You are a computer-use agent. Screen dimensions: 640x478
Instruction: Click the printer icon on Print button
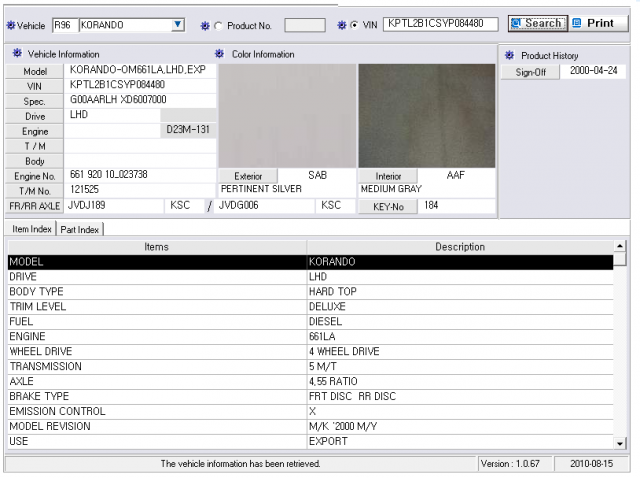pos(577,23)
